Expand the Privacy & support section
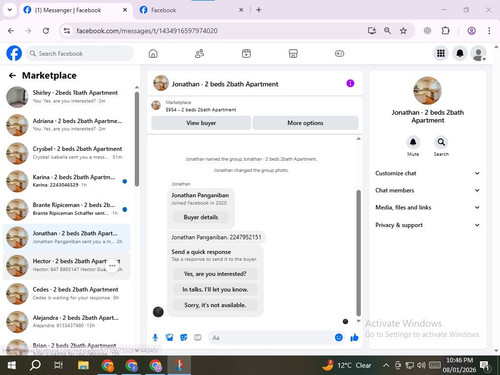Screen dimensions: 500x375 tap(428, 225)
